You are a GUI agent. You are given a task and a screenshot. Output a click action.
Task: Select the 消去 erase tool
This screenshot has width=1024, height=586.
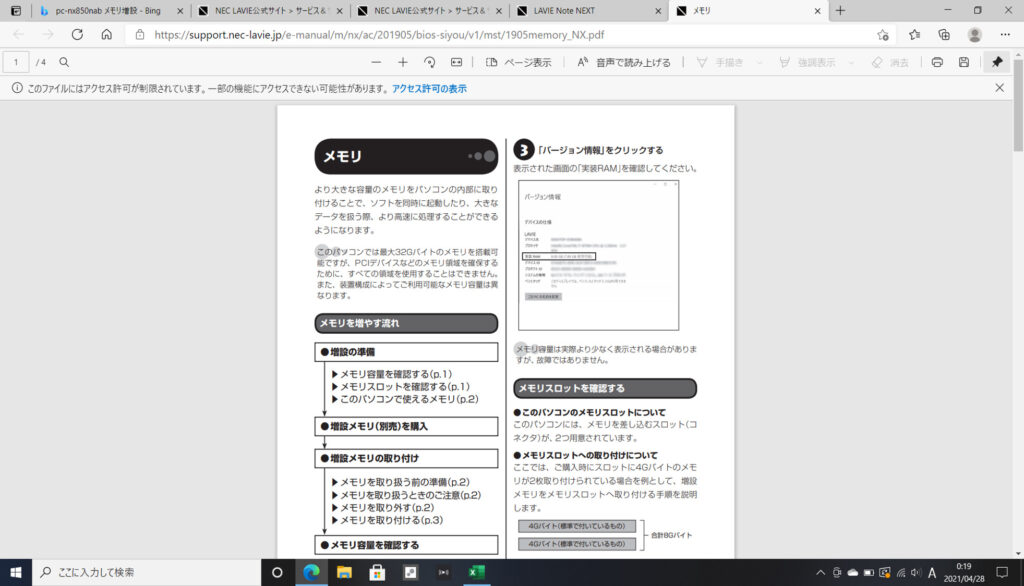point(890,62)
